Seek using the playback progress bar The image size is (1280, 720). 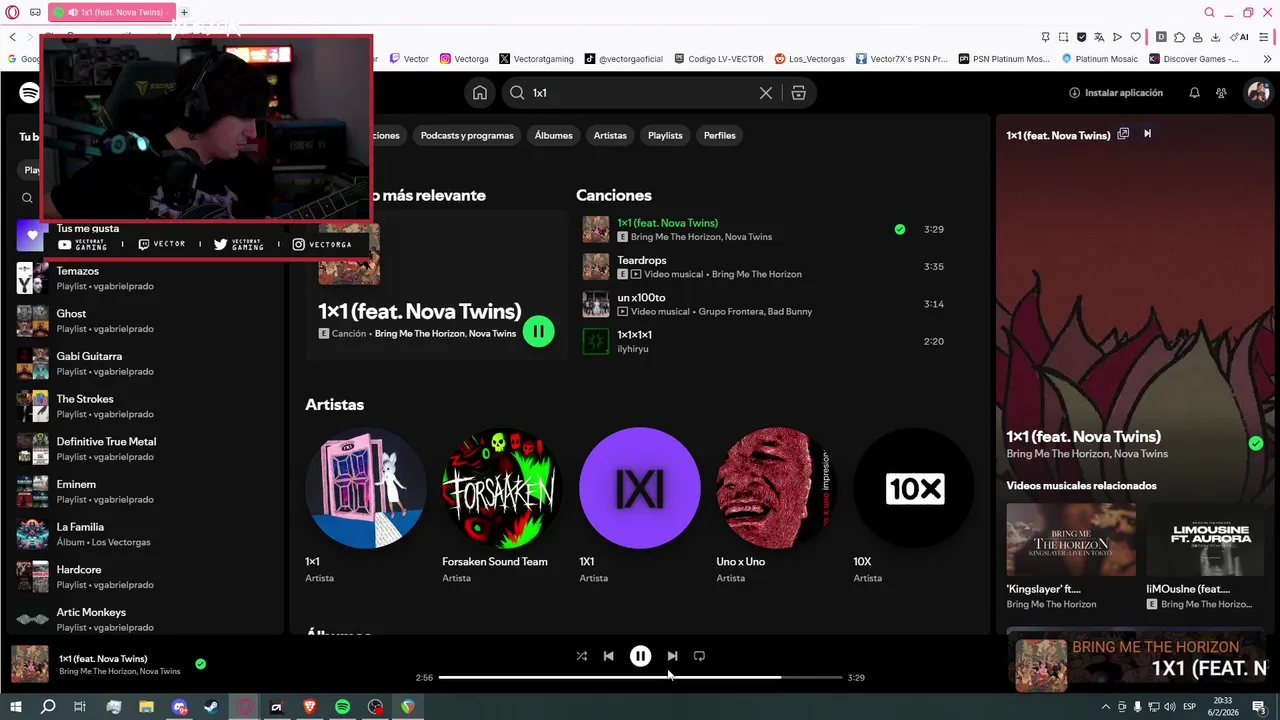pos(640,677)
